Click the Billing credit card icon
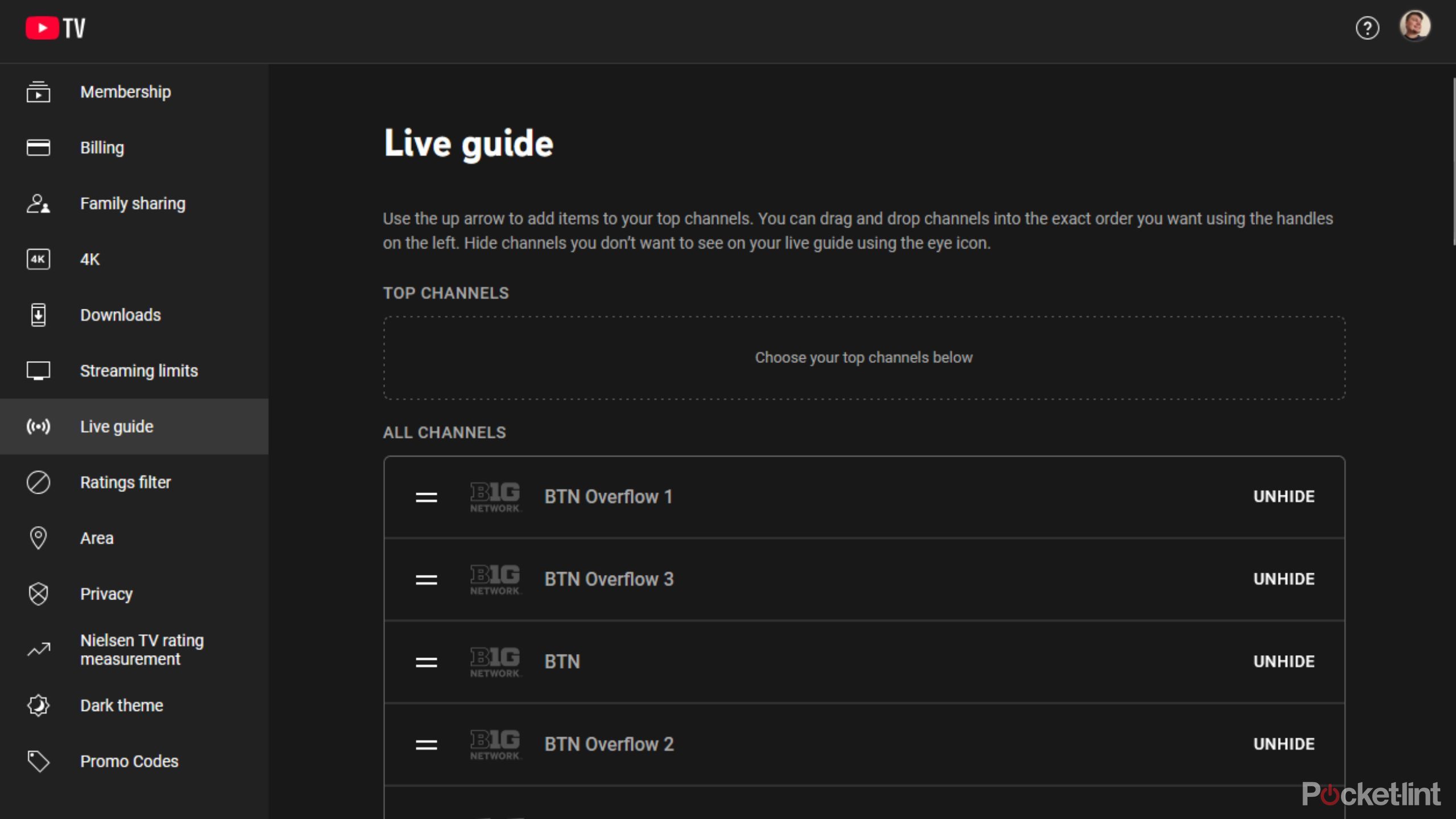1456x819 pixels. [38, 147]
